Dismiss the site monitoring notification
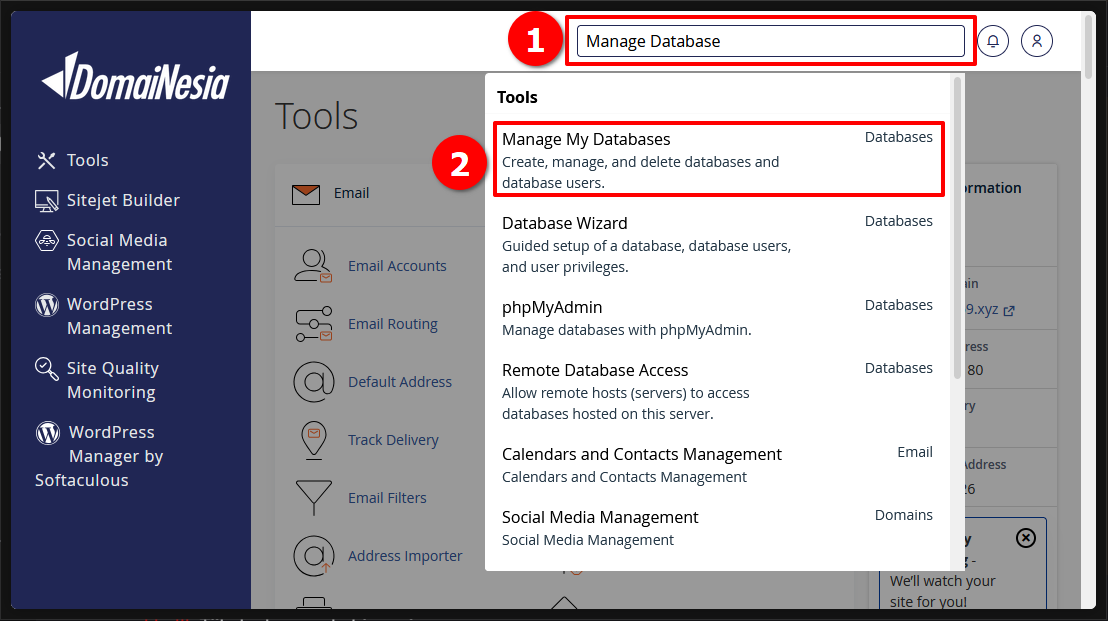This screenshot has height=621, width=1108. point(1025,538)
